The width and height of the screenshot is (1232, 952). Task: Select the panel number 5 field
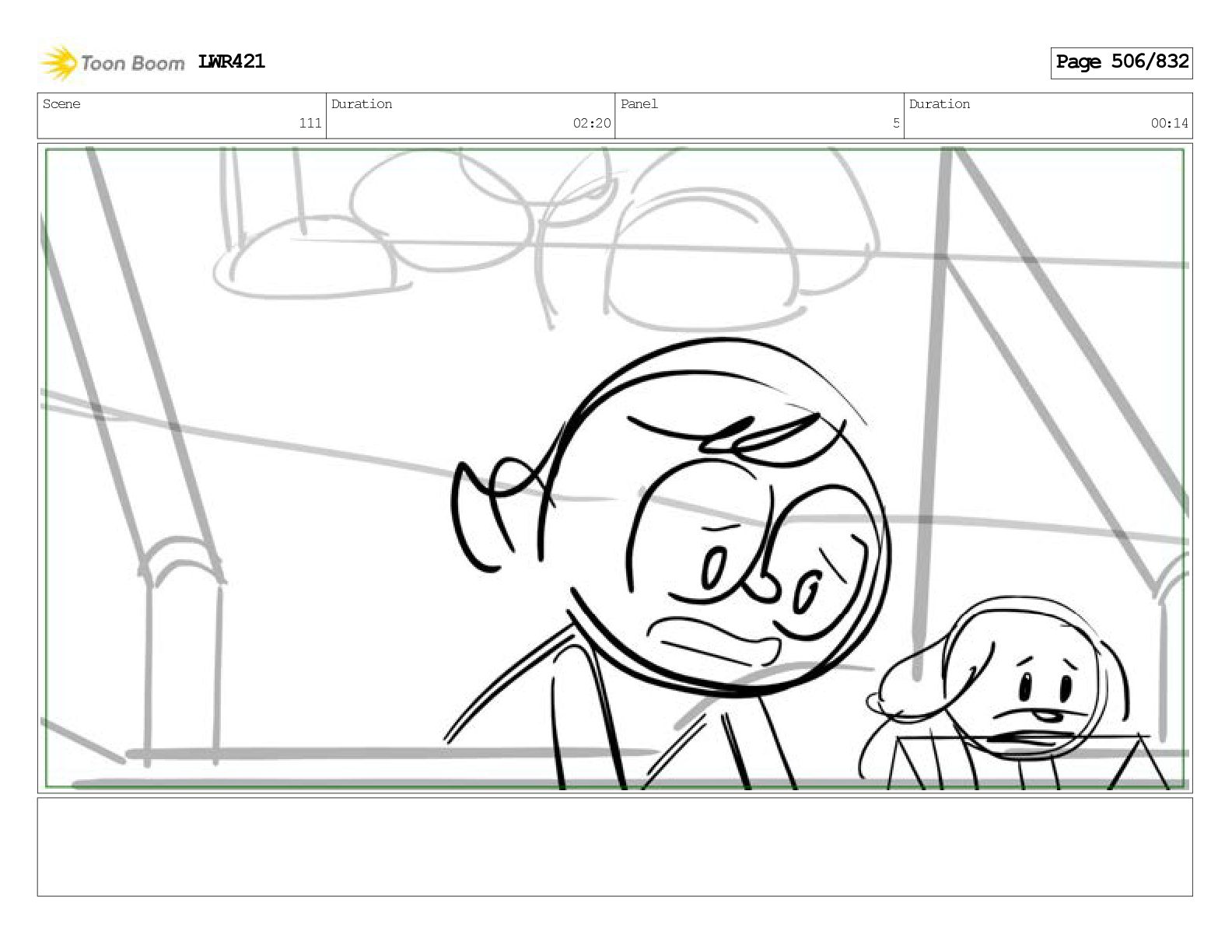(x=896, y=123)
